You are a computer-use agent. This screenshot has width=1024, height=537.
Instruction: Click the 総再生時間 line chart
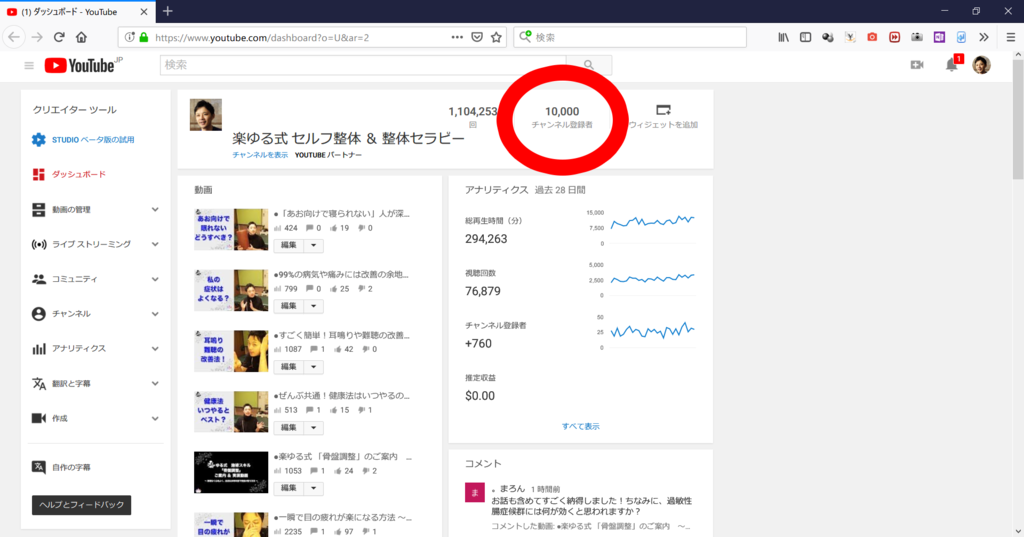pos(652,222)
